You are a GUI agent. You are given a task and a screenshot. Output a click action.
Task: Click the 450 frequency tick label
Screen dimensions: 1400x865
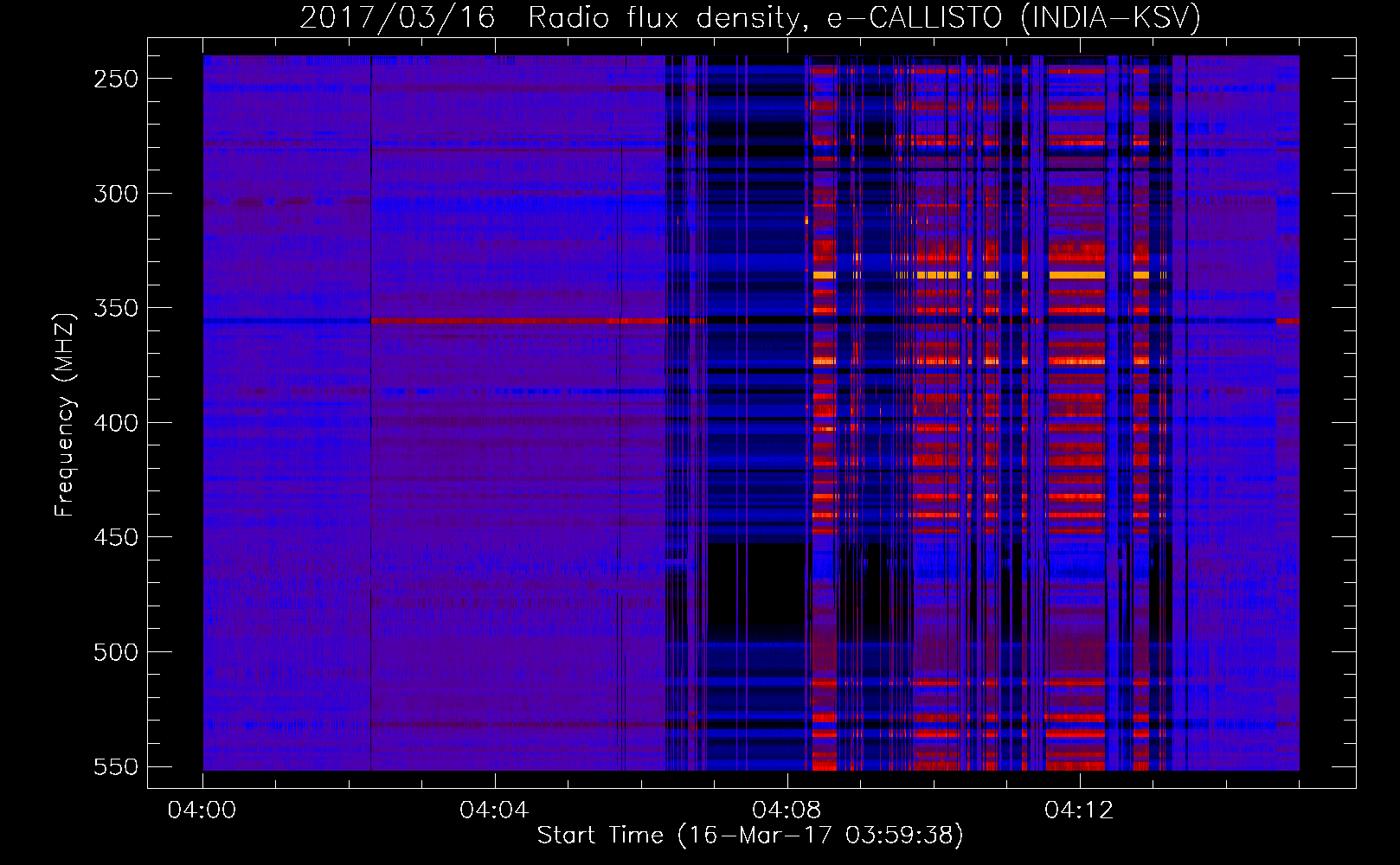pos(116,538)
